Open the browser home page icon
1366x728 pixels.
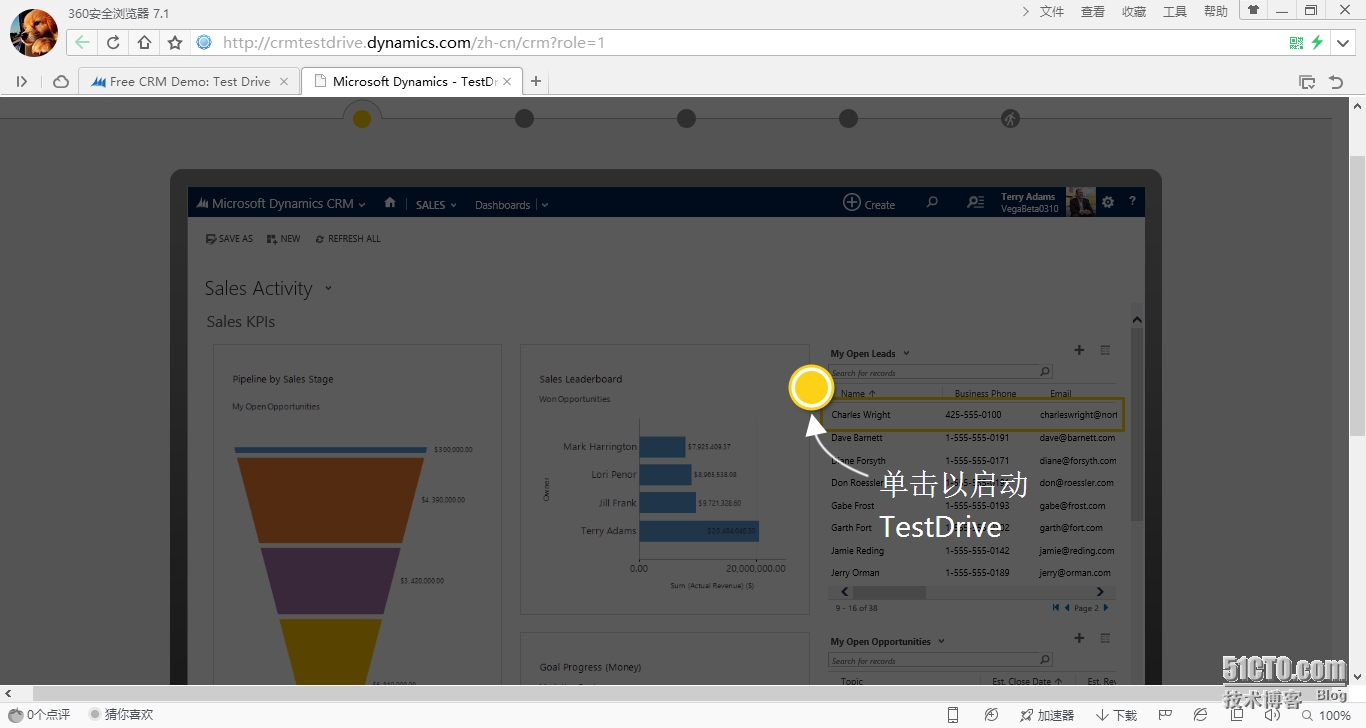144,42
